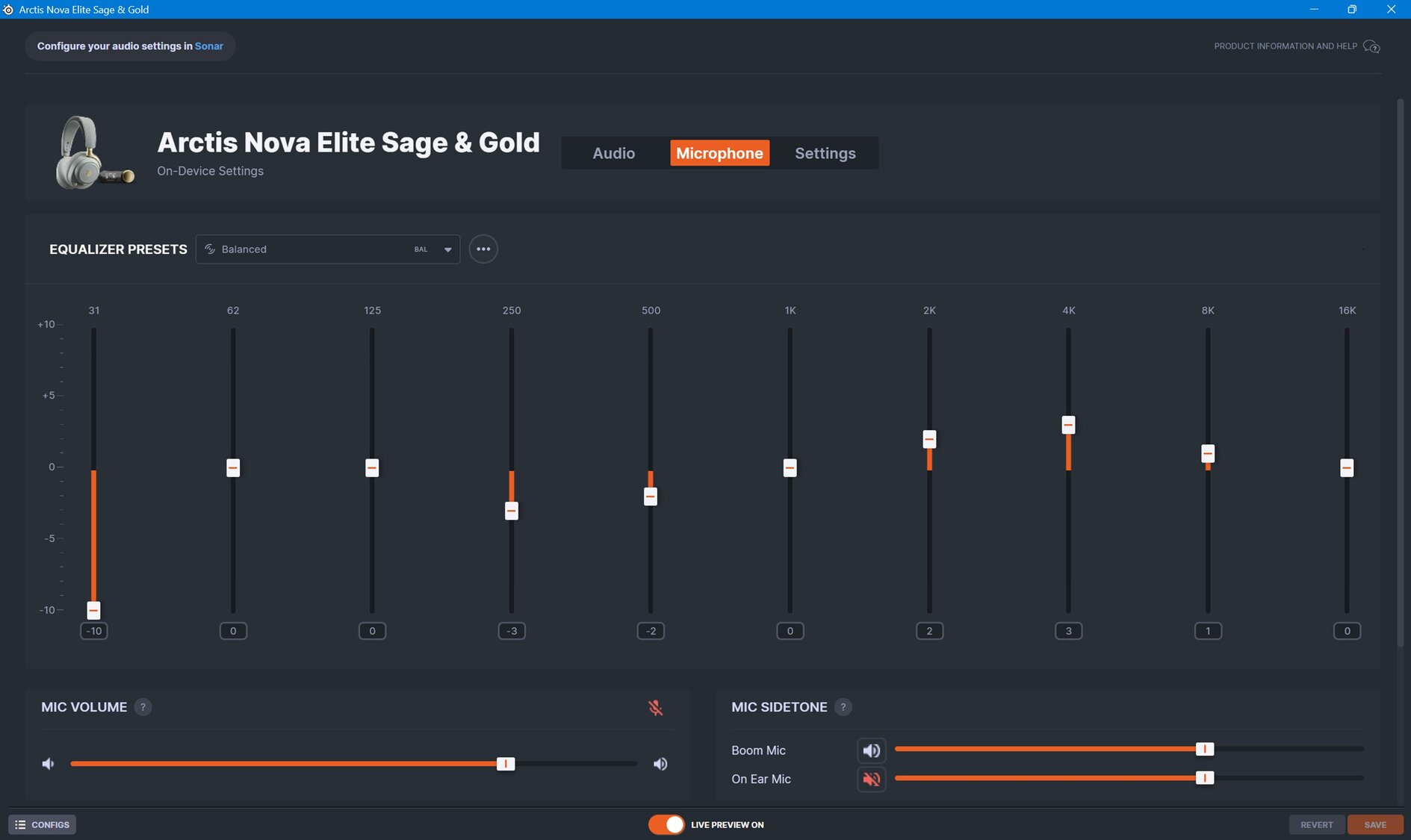This screenshot has width=1411, height=840.
Task: Open the Configs list panel
Action: pyautogui.click(x=43, y=824)
